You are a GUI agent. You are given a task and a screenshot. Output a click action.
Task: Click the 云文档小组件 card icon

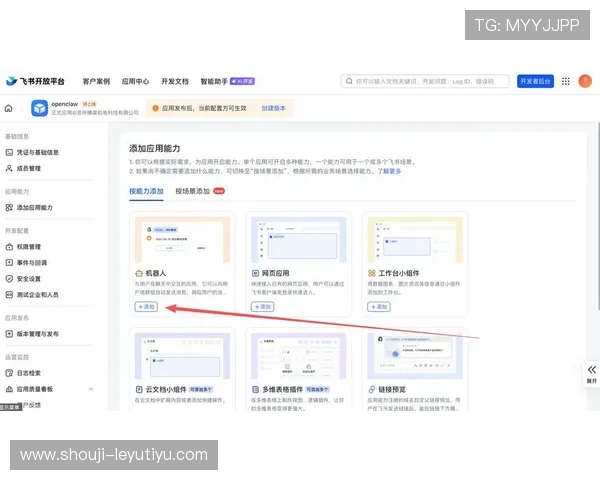pyautogui.click(x=139, y=389)
